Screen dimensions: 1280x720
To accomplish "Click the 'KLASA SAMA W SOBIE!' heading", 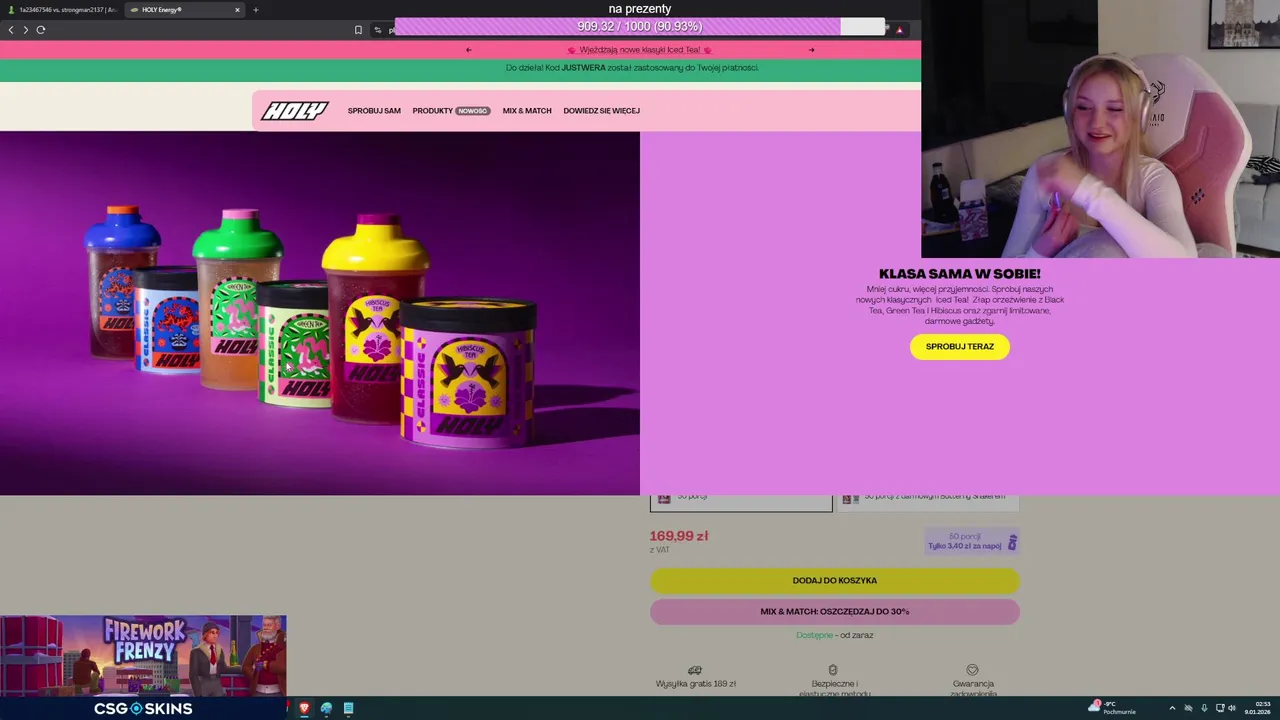I will pos(960,274).
